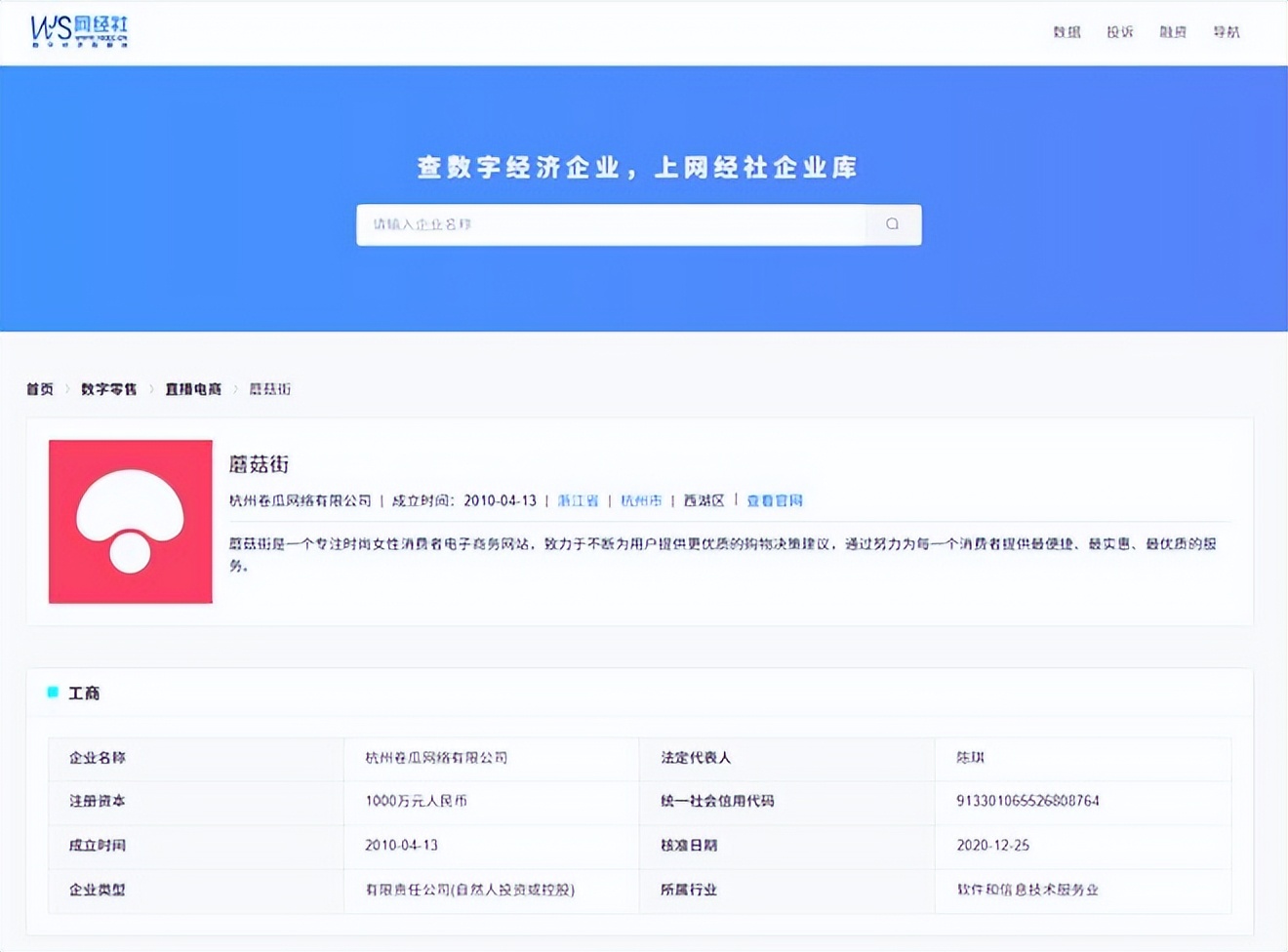Image resolution: width=1288 pixels, height=952 pixels.
Task: Click the 1000万元人民币 registered capital value
Action: (x=416, y=801)
